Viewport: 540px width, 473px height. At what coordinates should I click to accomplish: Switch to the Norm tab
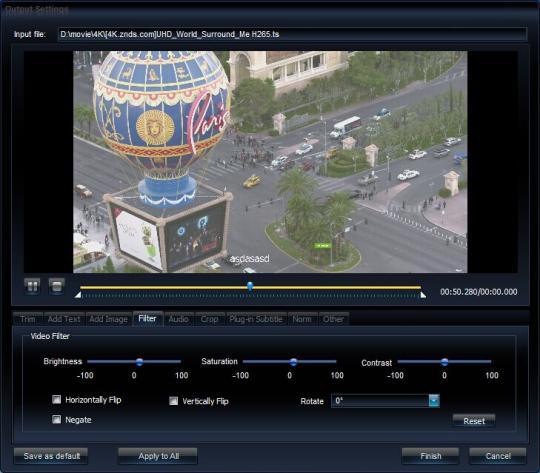point(302,319)
